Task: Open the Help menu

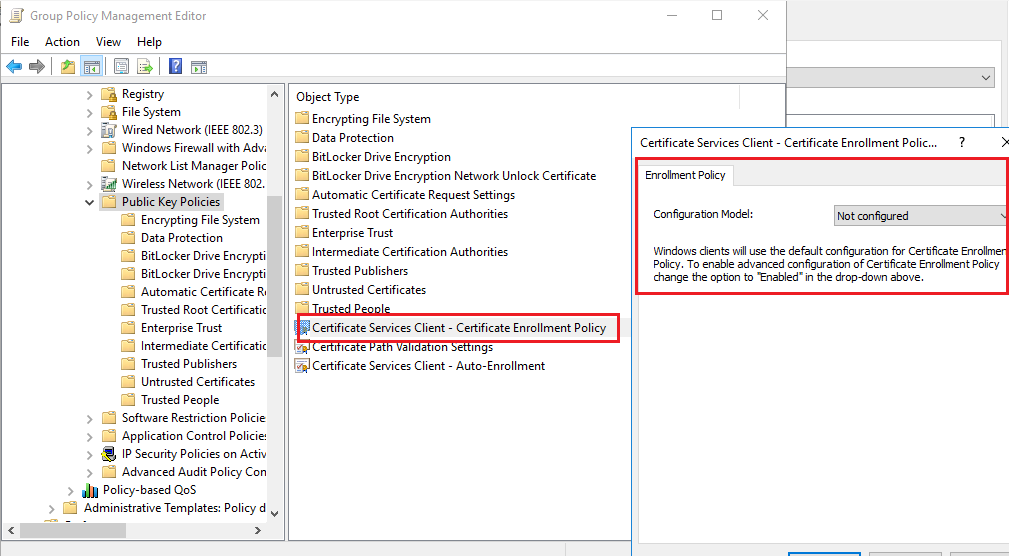Action: point(149,42)
